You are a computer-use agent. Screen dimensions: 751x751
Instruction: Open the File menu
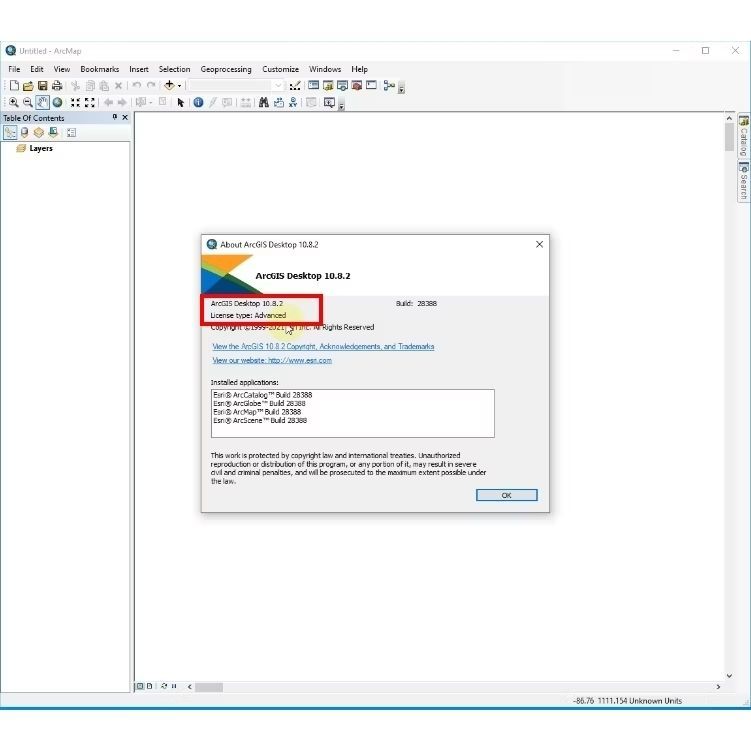(x=14, y=69)
